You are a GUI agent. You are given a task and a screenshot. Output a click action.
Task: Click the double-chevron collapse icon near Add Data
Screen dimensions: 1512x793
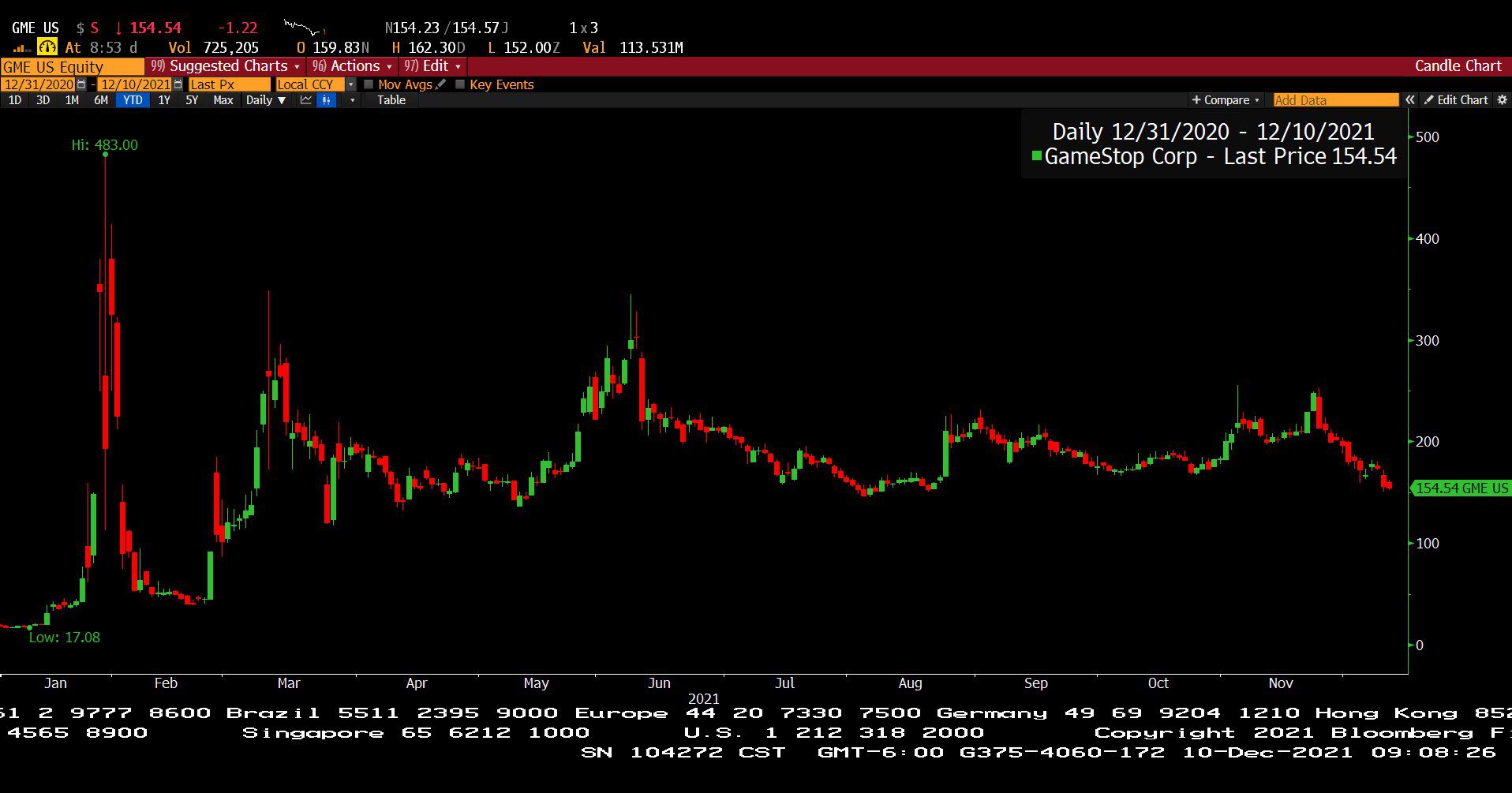pos(1410,100)
